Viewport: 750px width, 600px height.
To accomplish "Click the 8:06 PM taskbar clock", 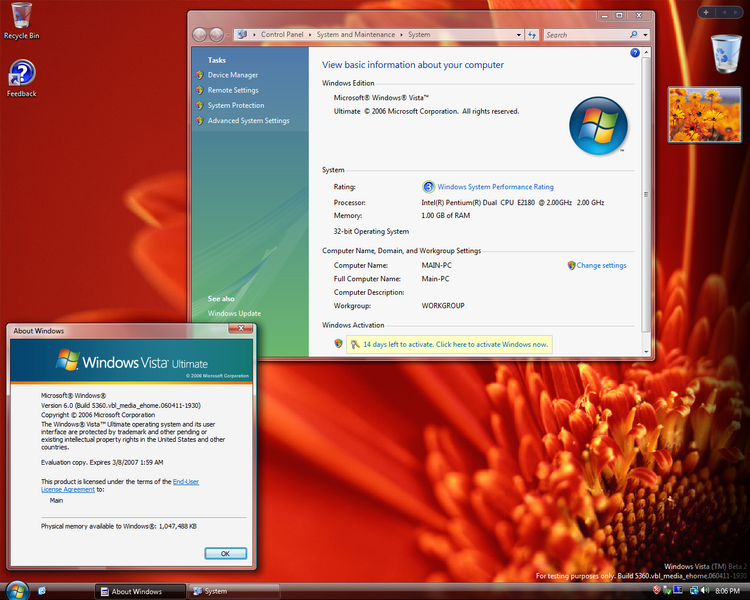I will pos(728,591).
